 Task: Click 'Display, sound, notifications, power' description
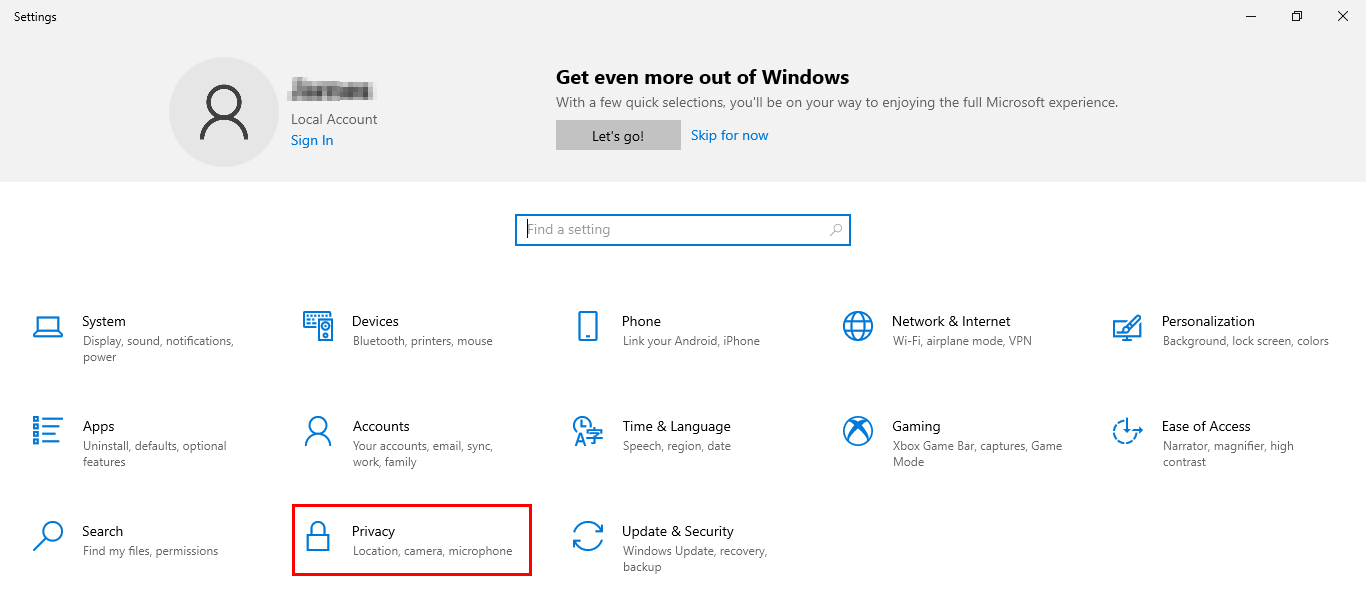[158, 349]
